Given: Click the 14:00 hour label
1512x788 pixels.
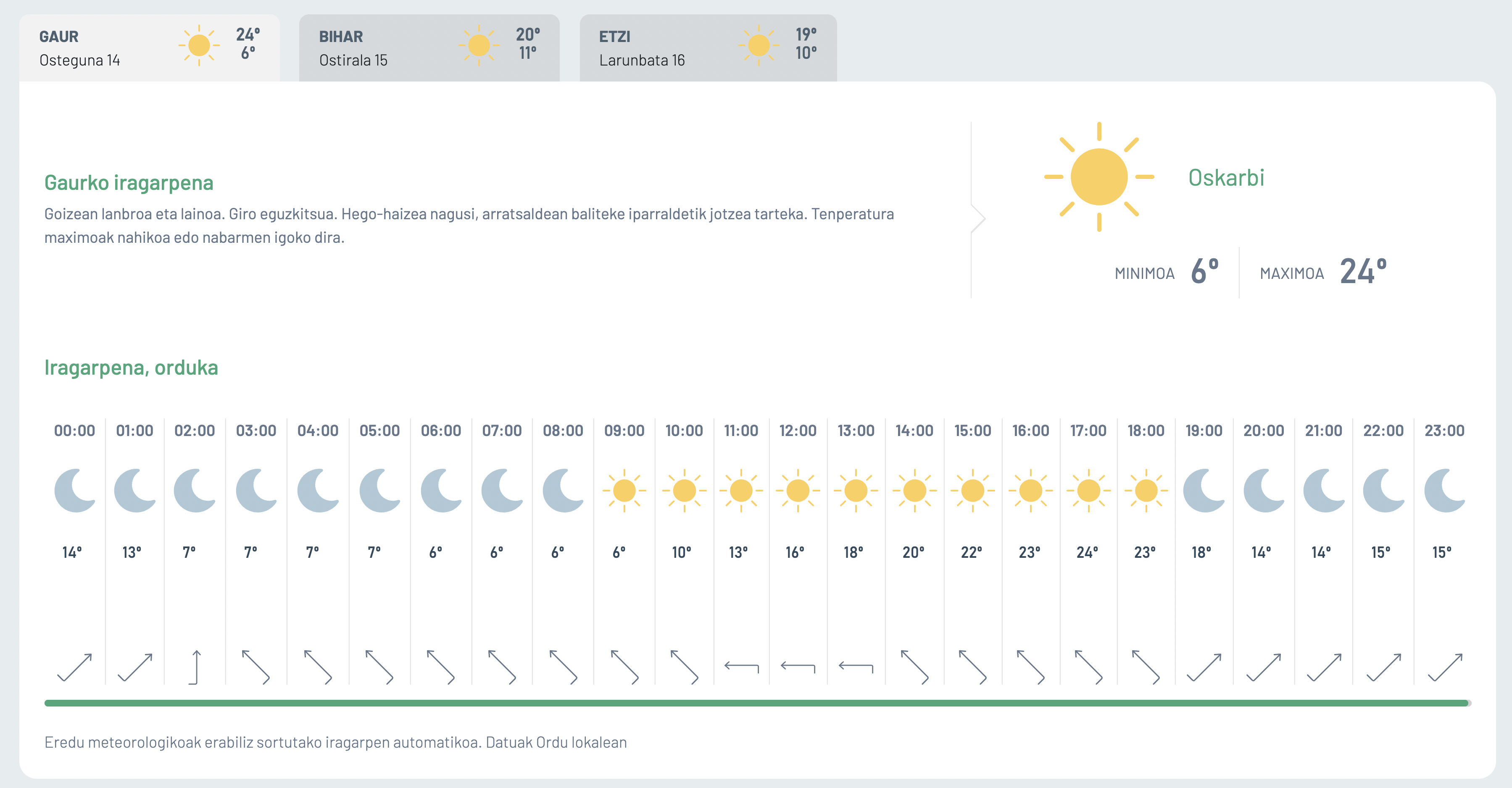Looking at the screenshot, I should coord(914,431).
